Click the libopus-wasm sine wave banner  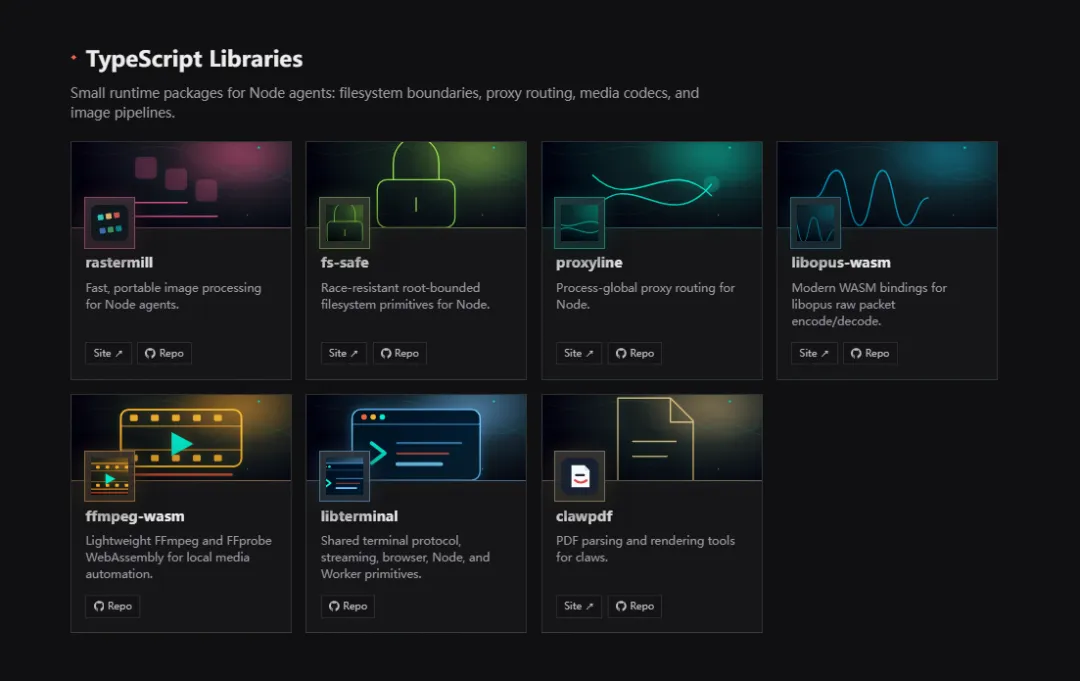tap(887, 185)
